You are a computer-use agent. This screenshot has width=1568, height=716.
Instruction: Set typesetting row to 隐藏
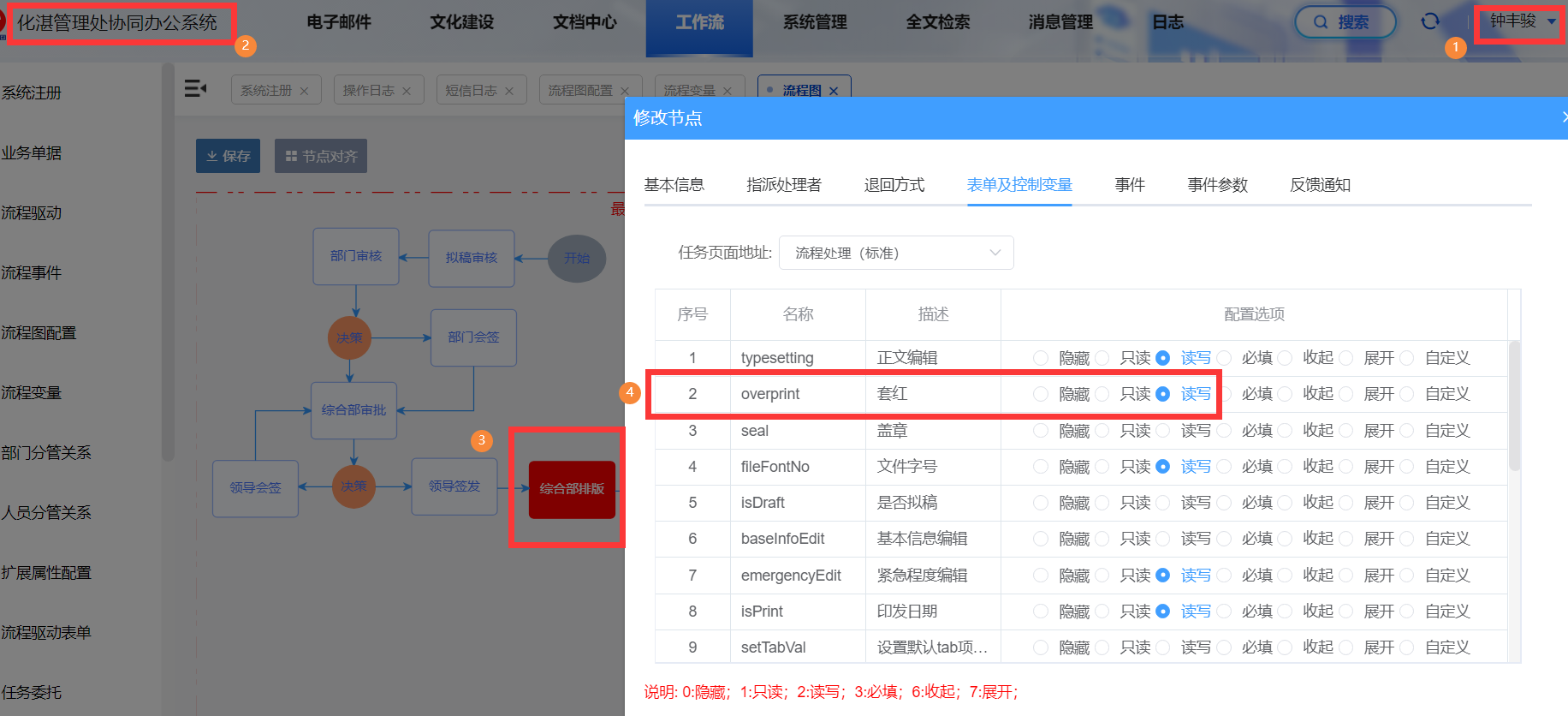coord(1041,358)
